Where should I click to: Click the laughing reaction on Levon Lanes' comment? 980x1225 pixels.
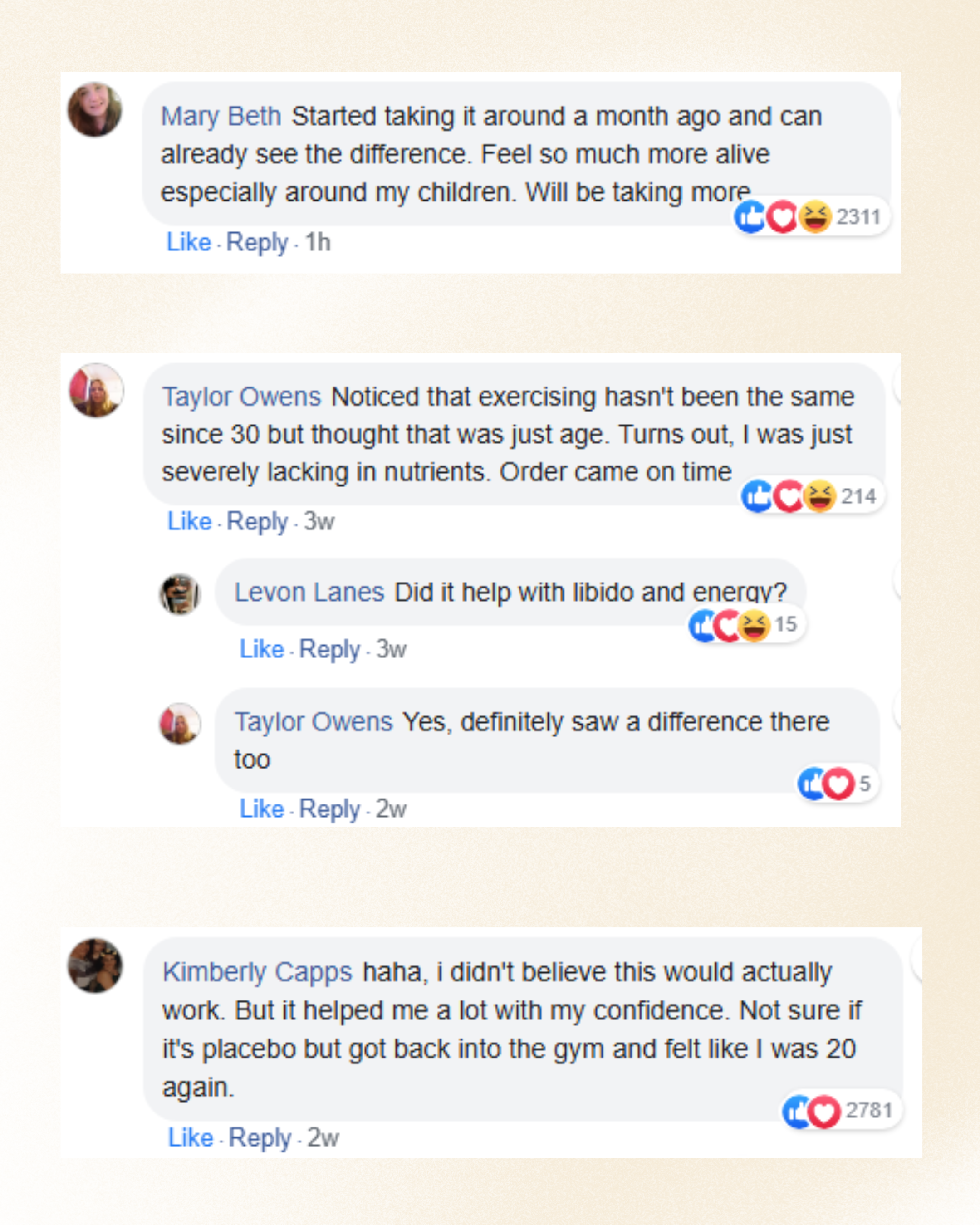pos(755,625)
